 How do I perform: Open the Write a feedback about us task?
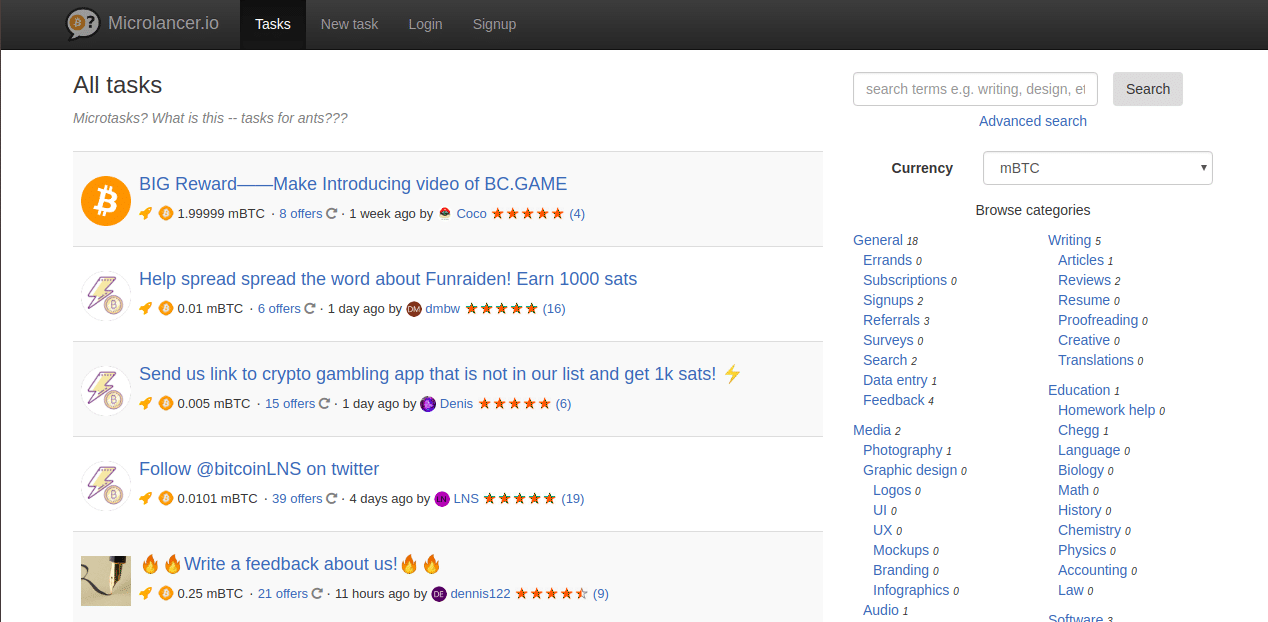pyautogui.click(x=290, y=564)
